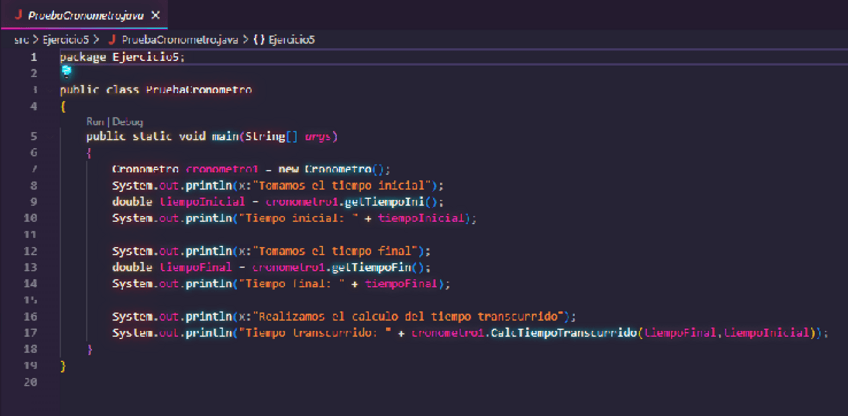848x416 pixels.
Task: Click the curly braces namespace icon in breadcrumbs
Action: pyautogui.click(x=258, y=39)
